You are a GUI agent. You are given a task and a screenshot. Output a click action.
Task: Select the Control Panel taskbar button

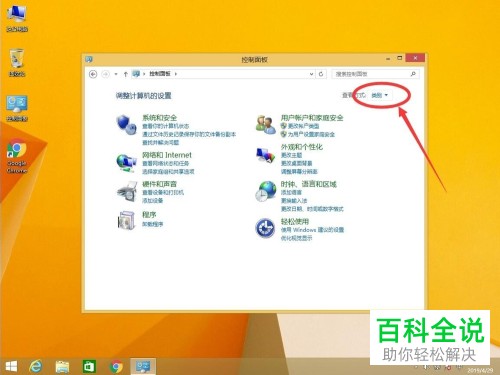point(143,366)
